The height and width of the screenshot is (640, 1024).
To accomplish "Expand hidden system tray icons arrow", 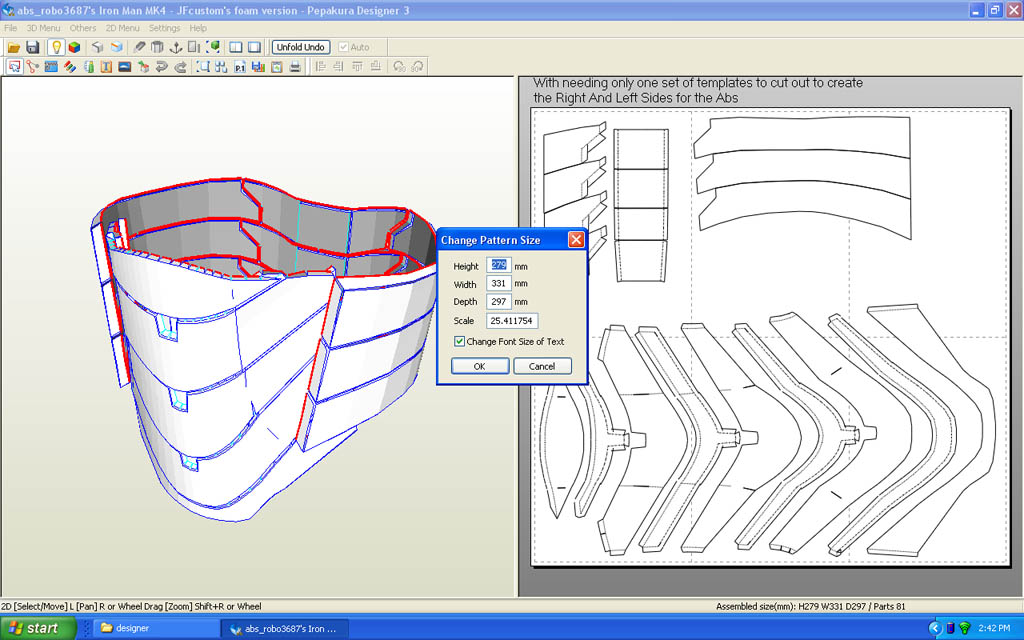I will pyautogui.click(x=935, y=628).
